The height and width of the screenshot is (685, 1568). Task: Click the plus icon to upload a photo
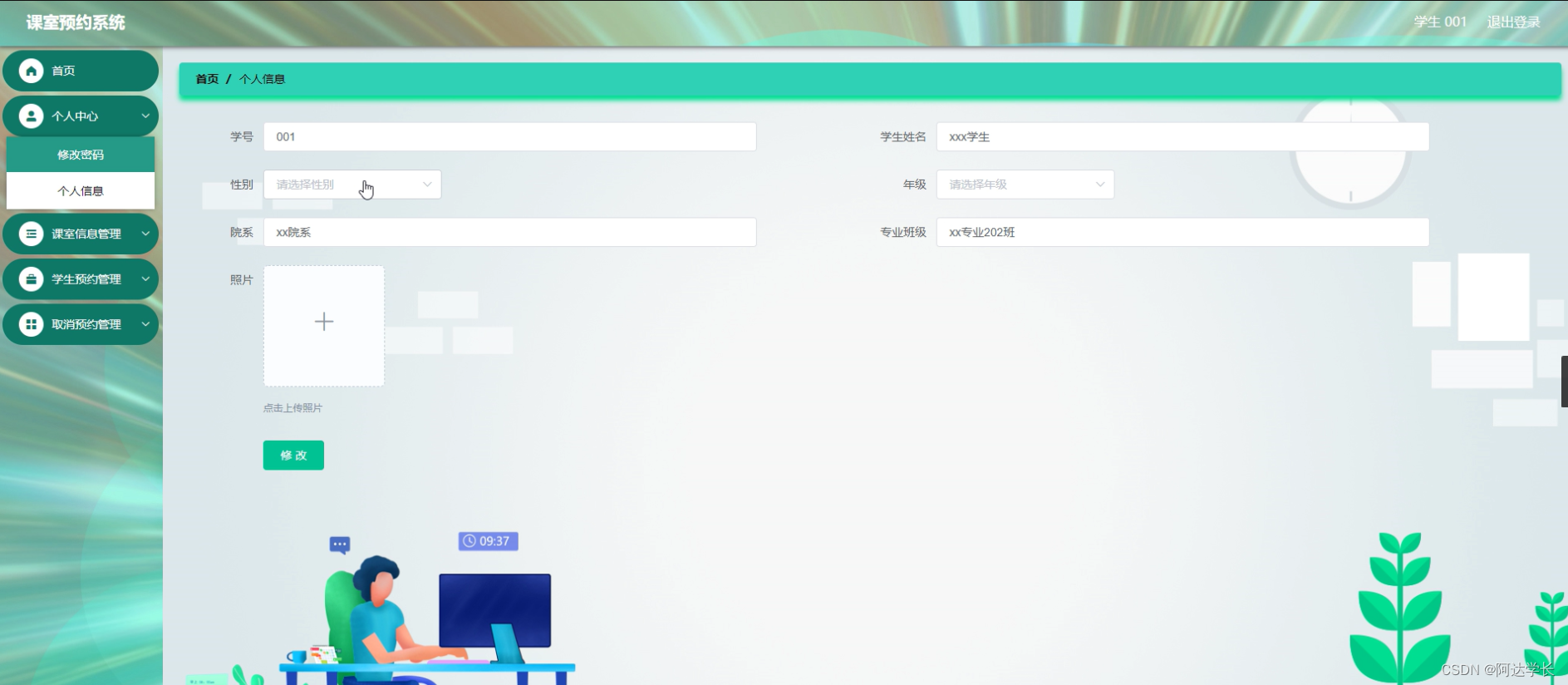tap(324, 322)
